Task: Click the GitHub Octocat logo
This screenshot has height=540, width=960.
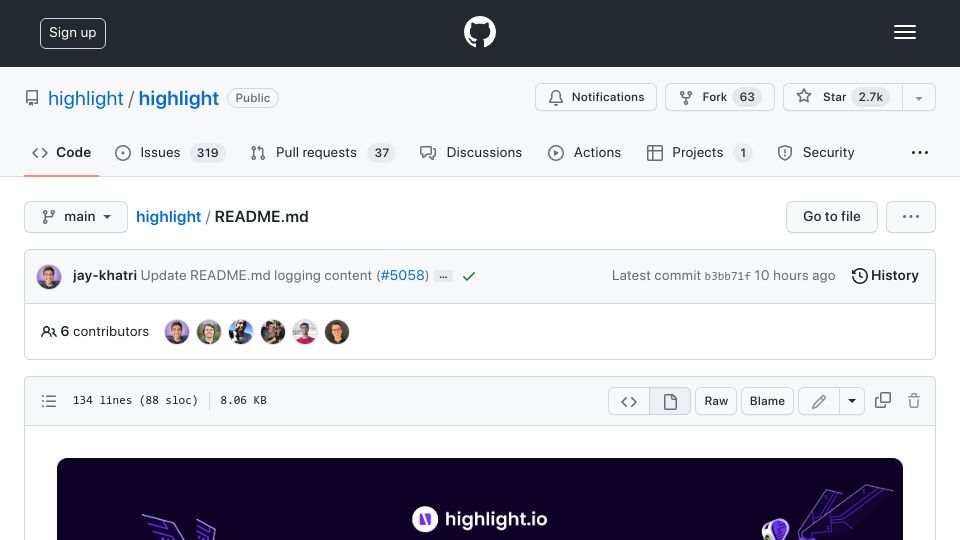Action: click(x=479, y=32)
